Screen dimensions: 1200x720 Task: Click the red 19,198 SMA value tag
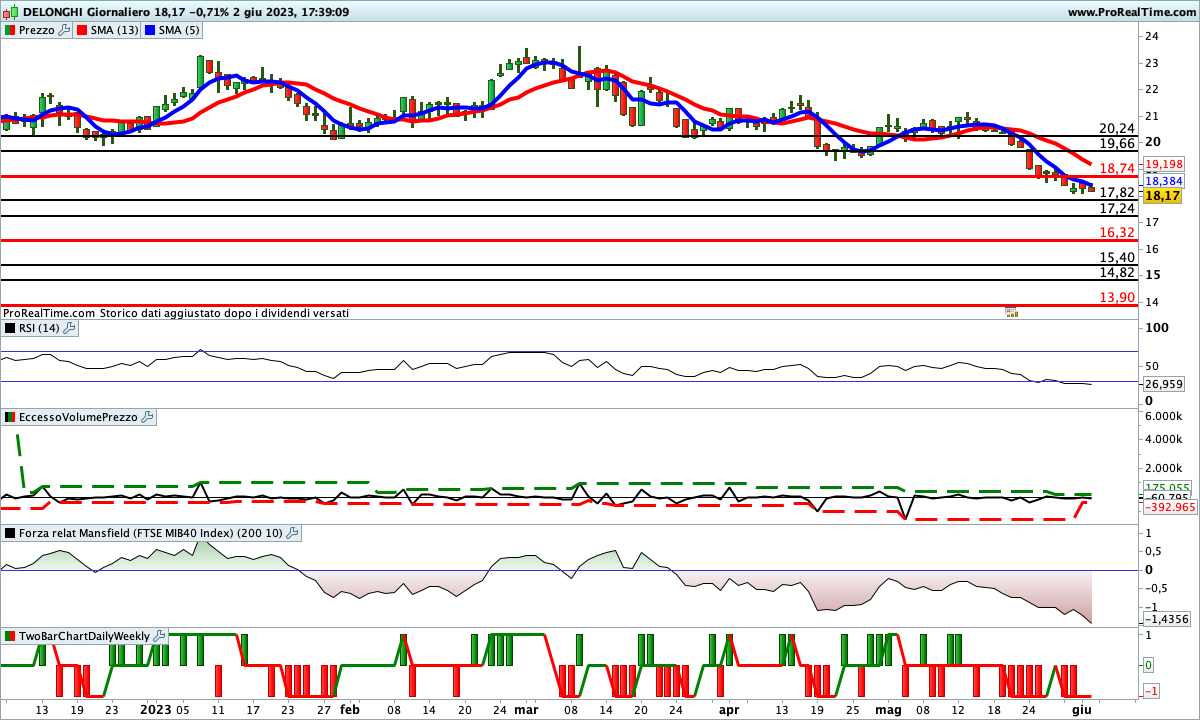[1164, 164]
